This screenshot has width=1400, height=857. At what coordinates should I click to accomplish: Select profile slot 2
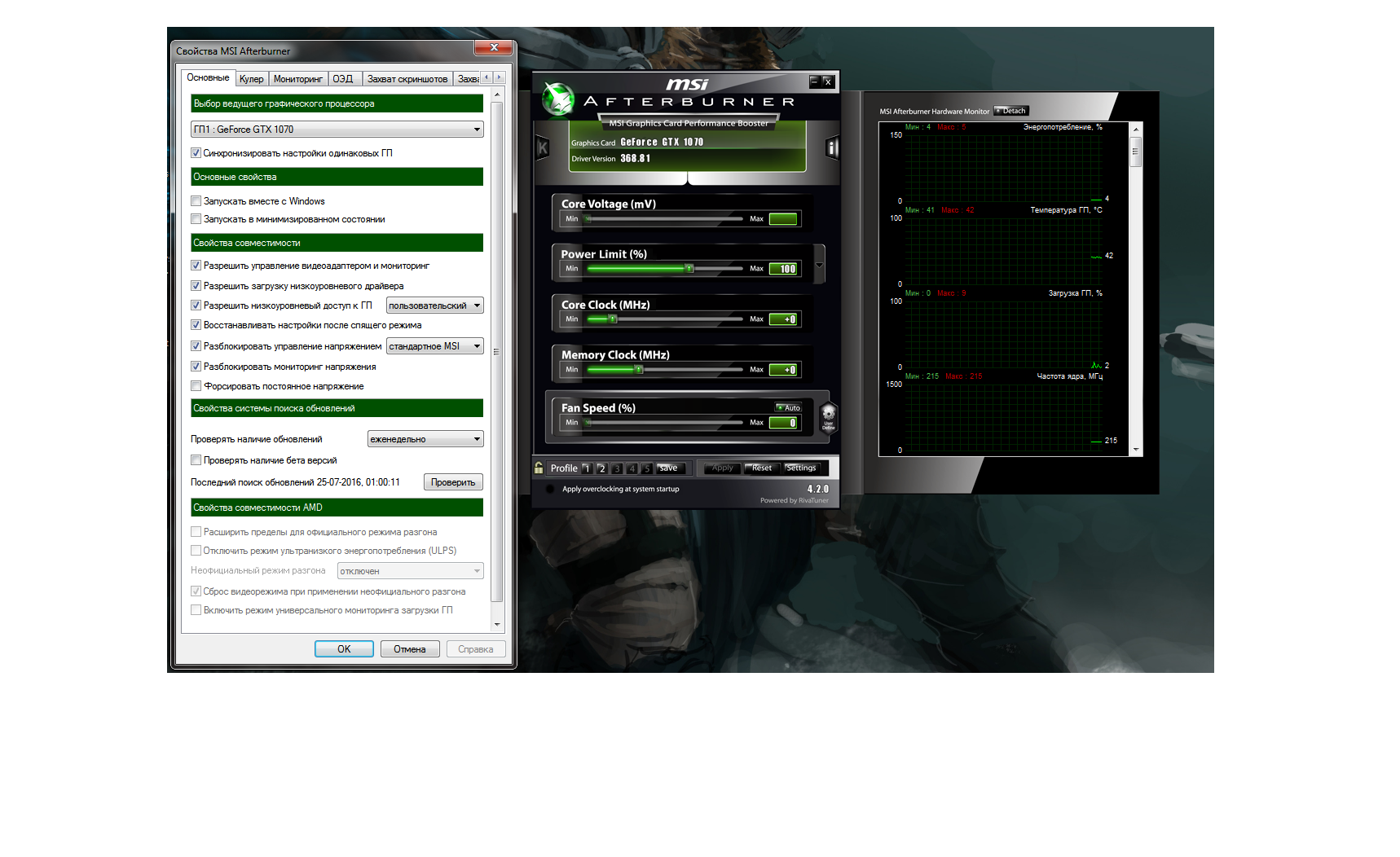click(x=602, y=468)
